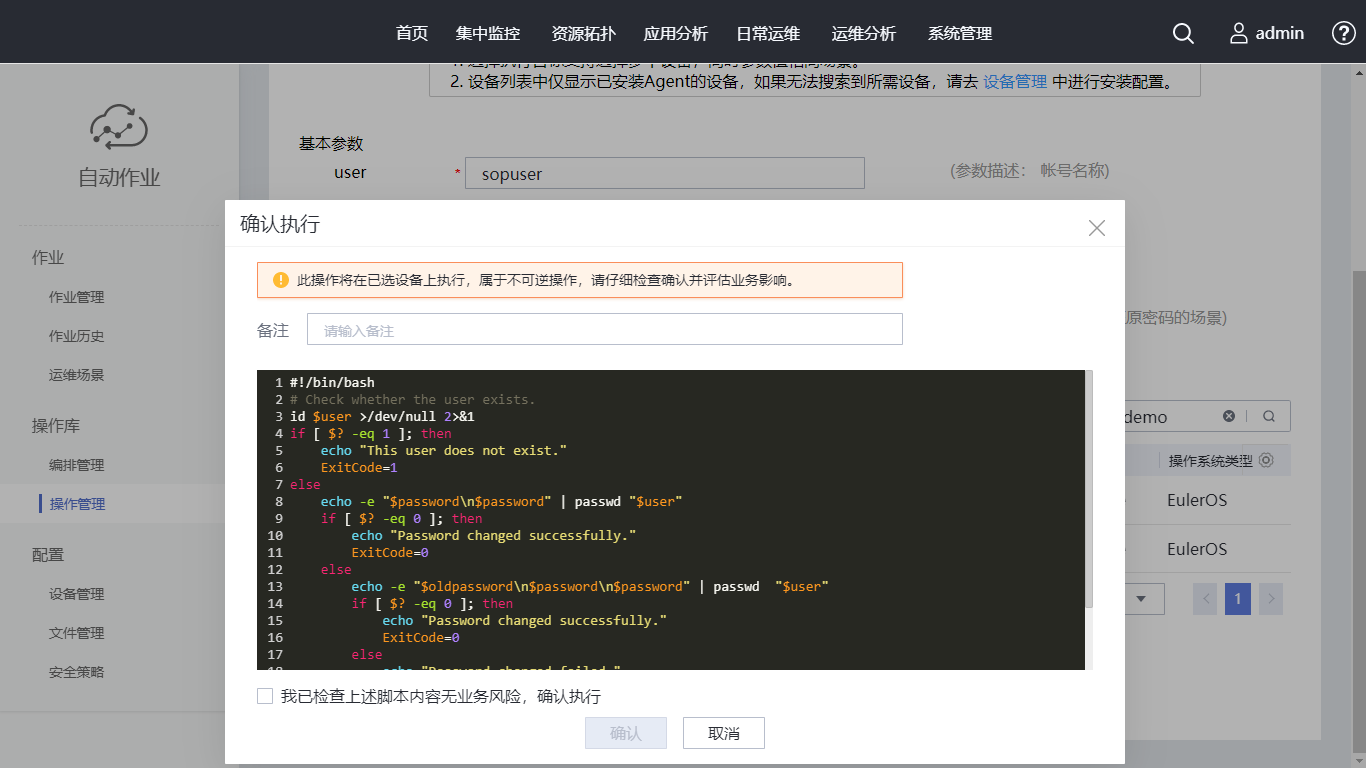Click the script code vertical scrollbar
Screen dimensions: 1366x768
pos(1088,490)
